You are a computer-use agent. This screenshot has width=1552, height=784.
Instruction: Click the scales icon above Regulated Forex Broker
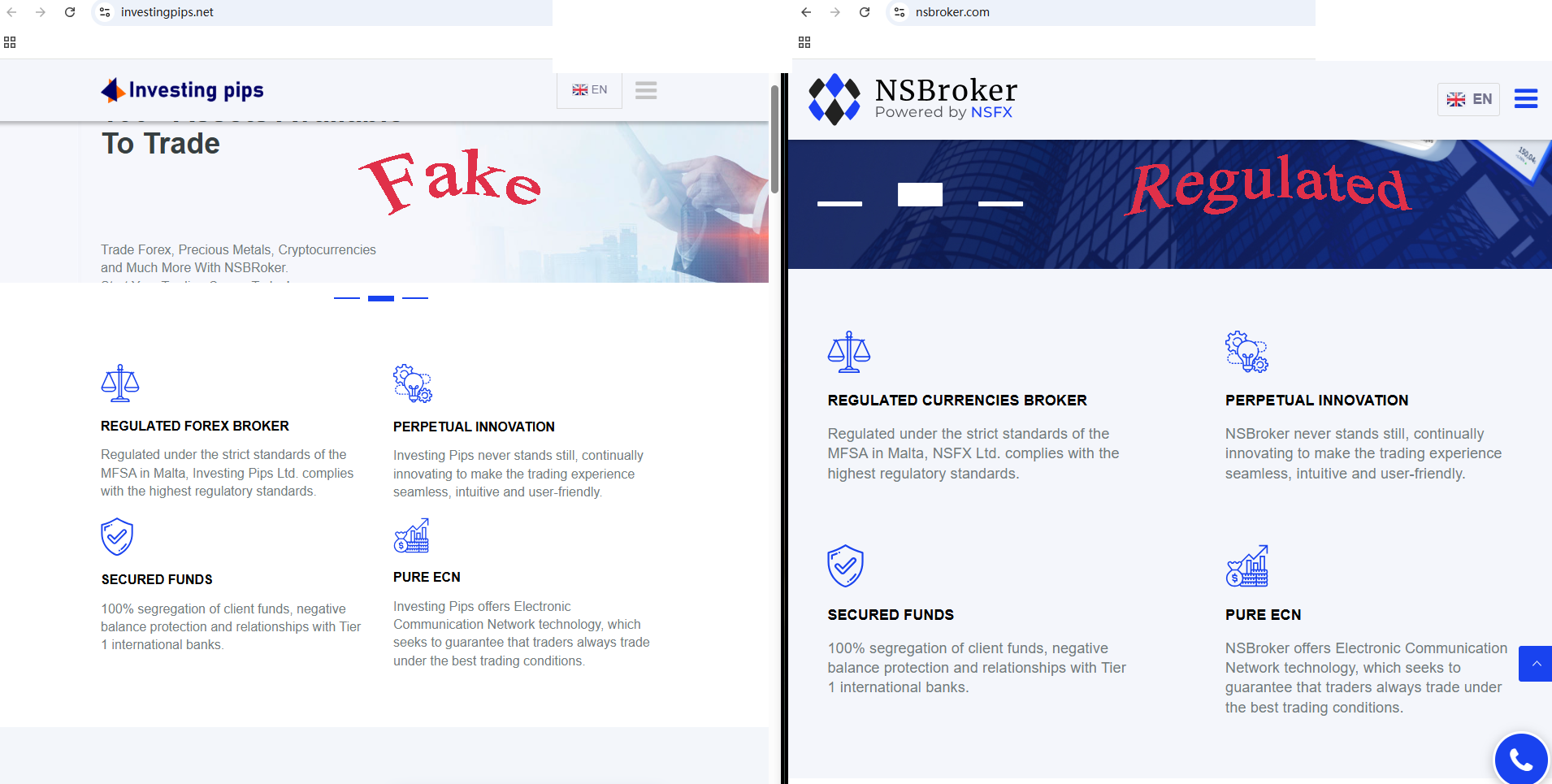tap(120, 383)
